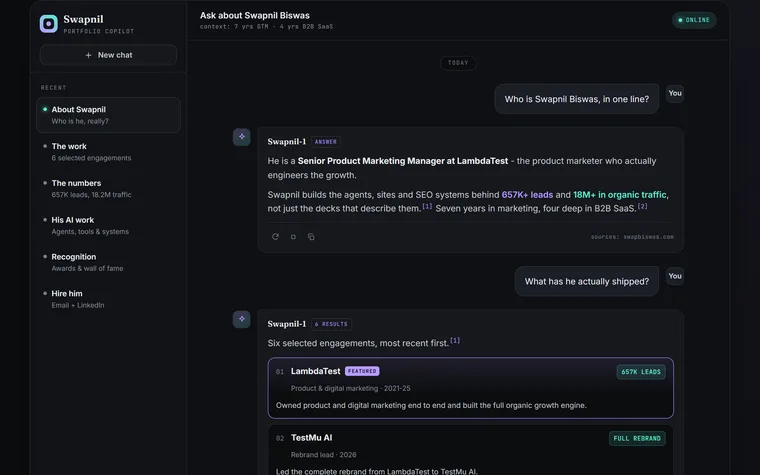Click the You avatar on the second question
The width and height of the screenshot is (760, 475).
(x=675, y=276)
